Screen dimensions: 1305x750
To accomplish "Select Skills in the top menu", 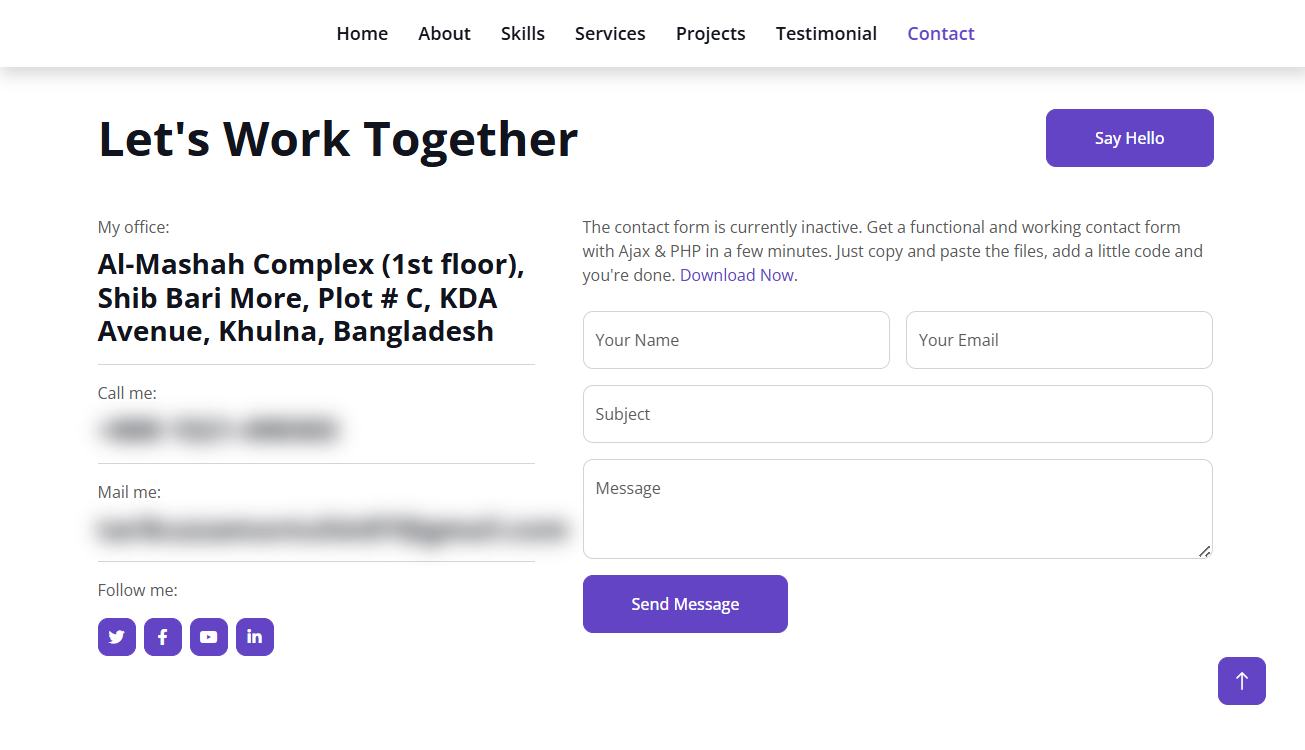I will coord(523,33).
